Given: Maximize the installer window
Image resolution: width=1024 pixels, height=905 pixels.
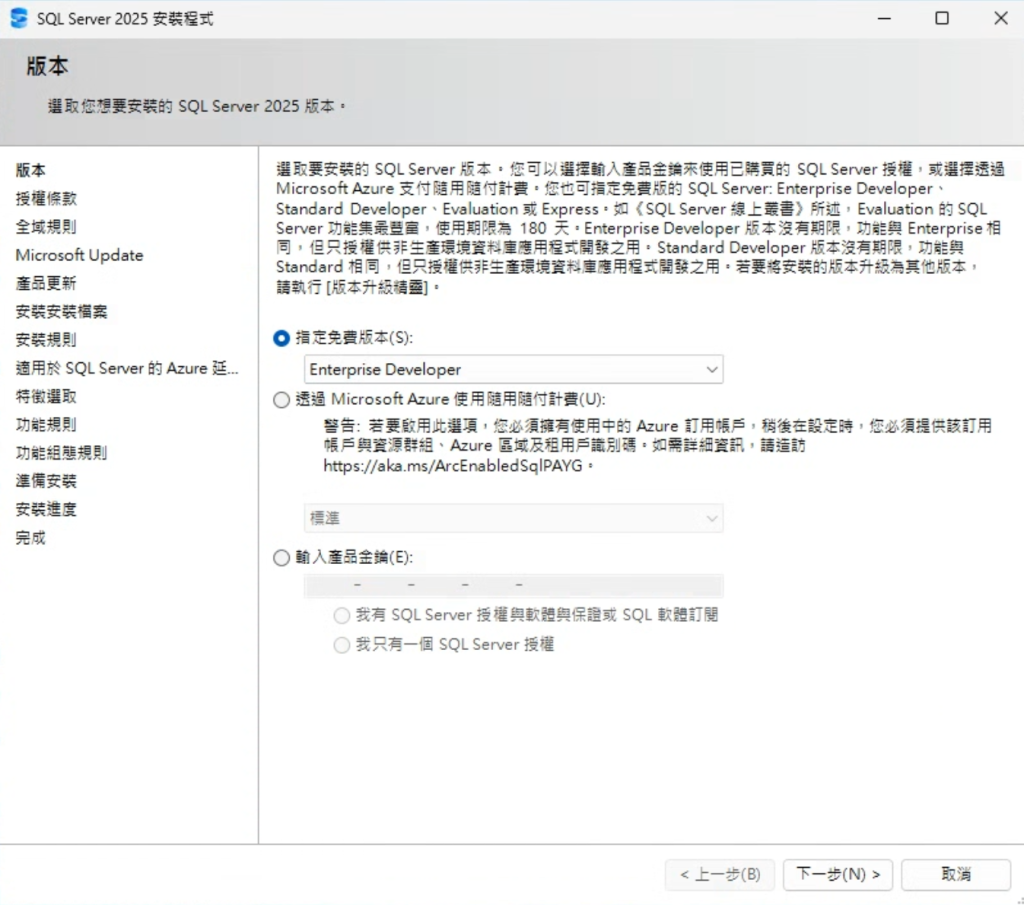Looking at the screenshot, I should point(942,18).
